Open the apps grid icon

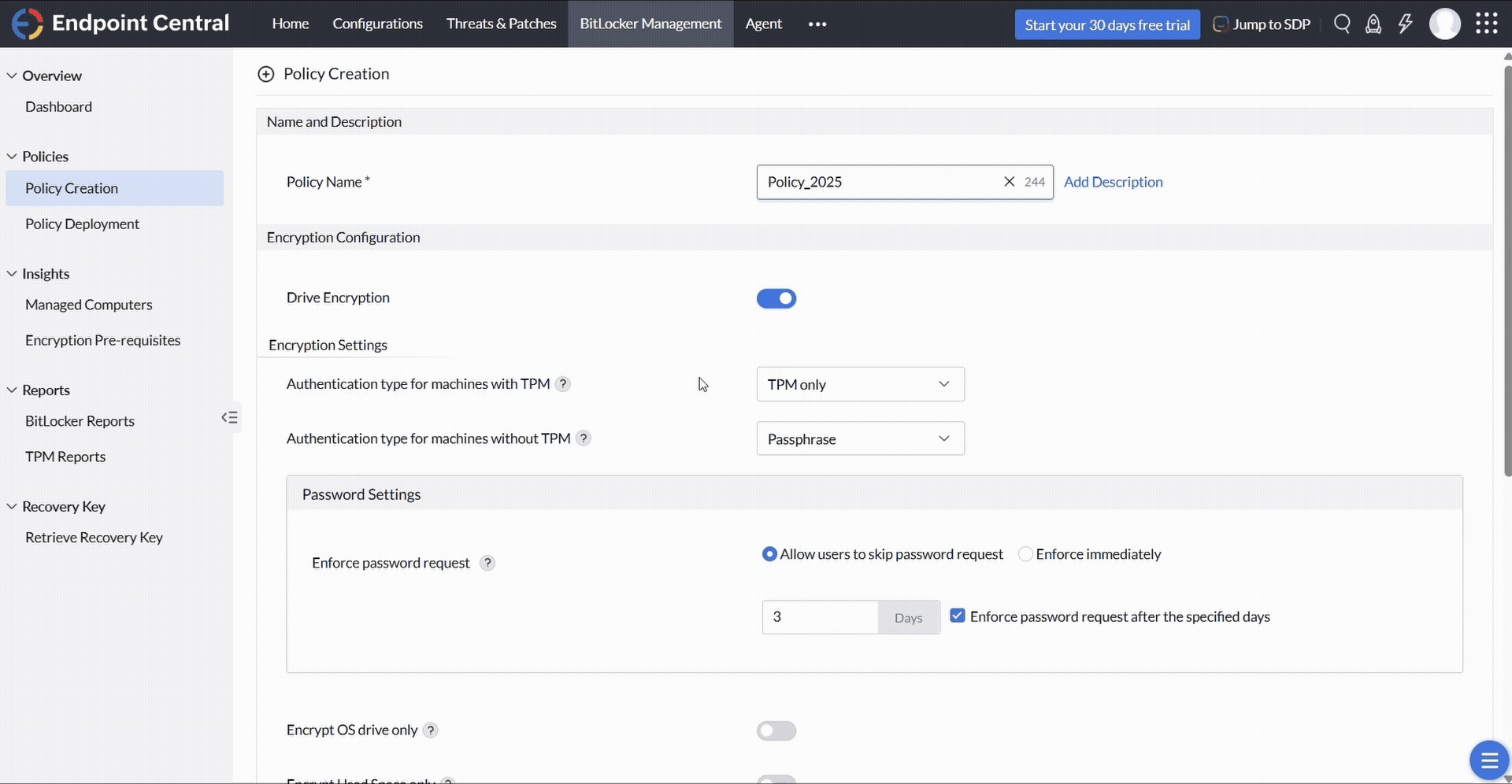pos(1486,24)
